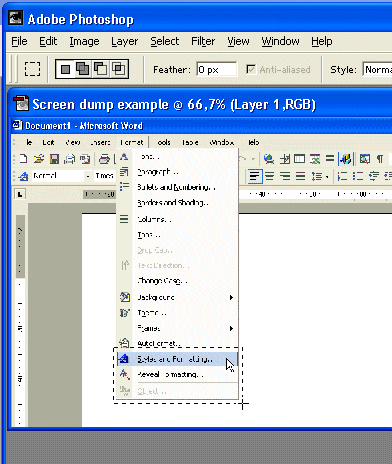
Task: Expand the Frames submenu arrow
Action: 231,328
